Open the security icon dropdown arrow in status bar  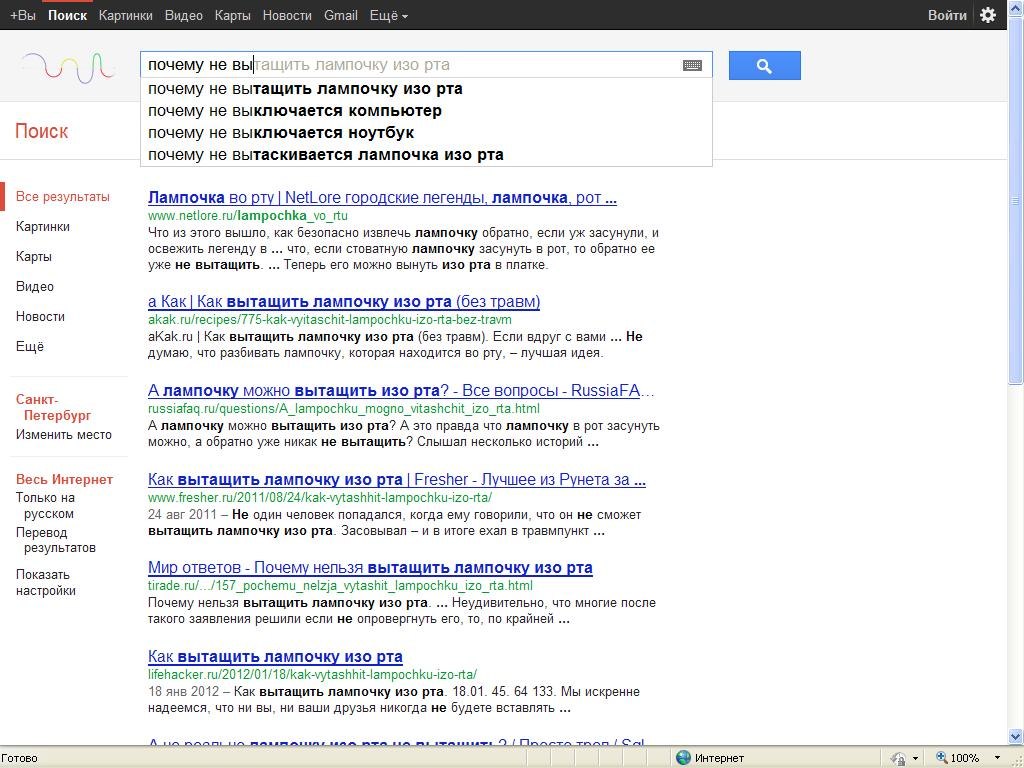[x=915, y=758]
